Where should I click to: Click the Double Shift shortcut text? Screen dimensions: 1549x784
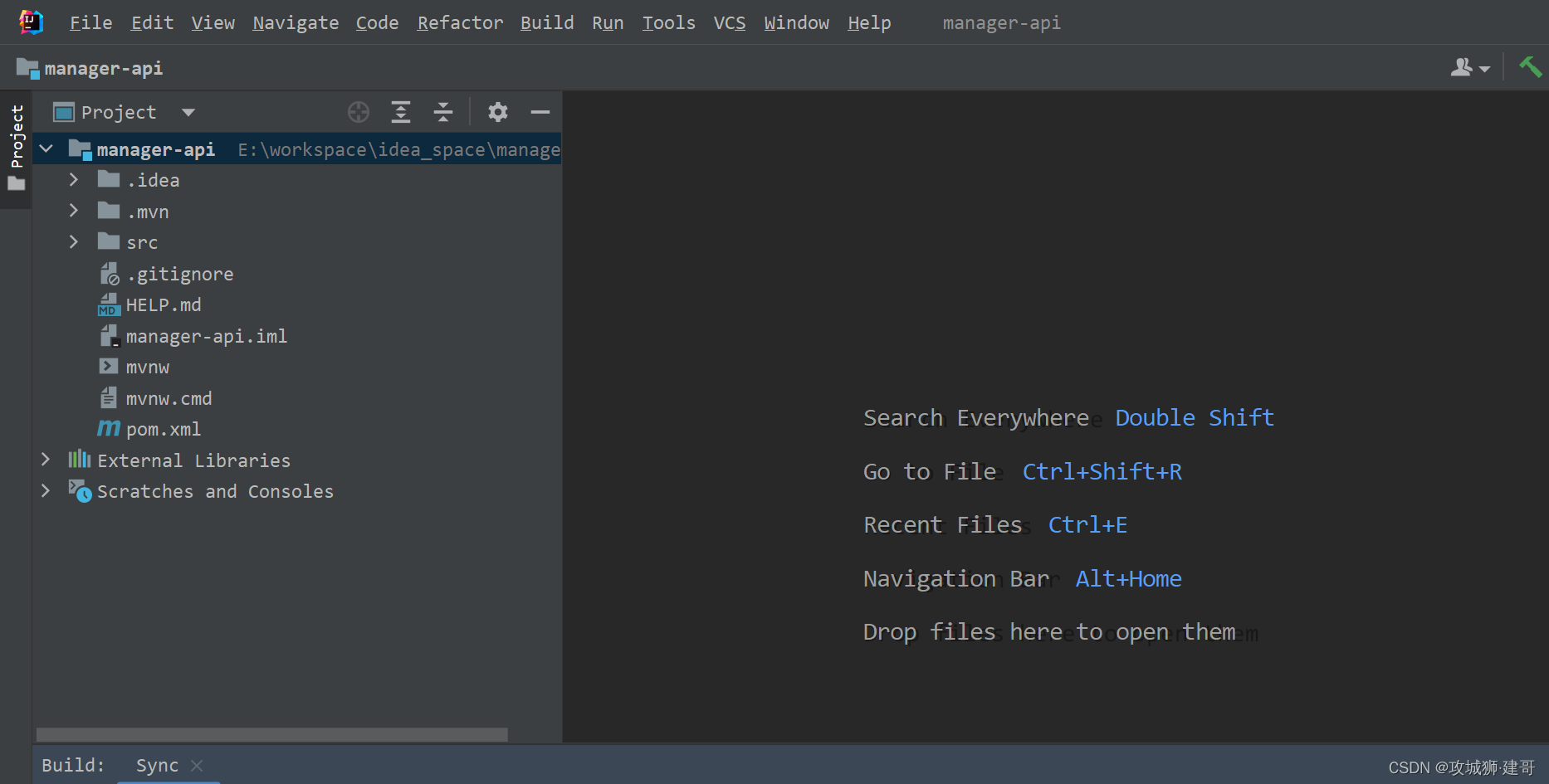pyautogui.click(x=1195, y=417)
